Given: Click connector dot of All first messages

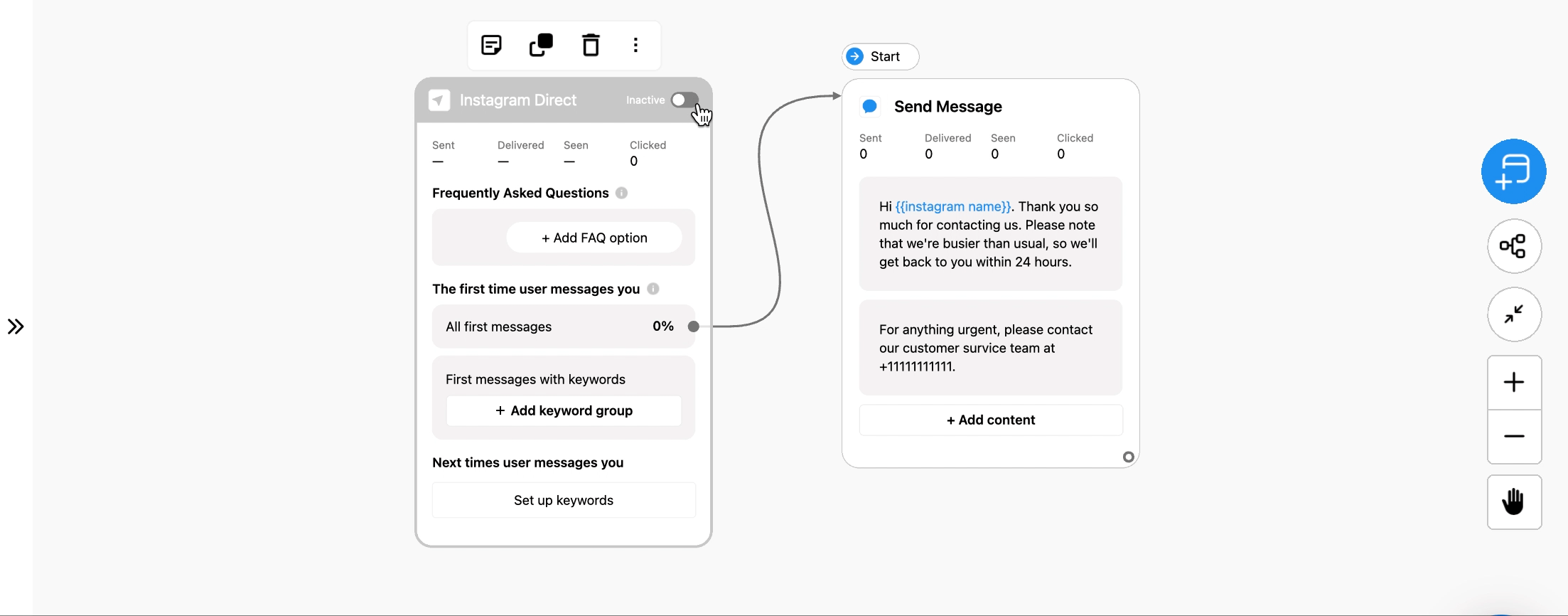Looking at the screenshot, I should click(x=694, y=326).
